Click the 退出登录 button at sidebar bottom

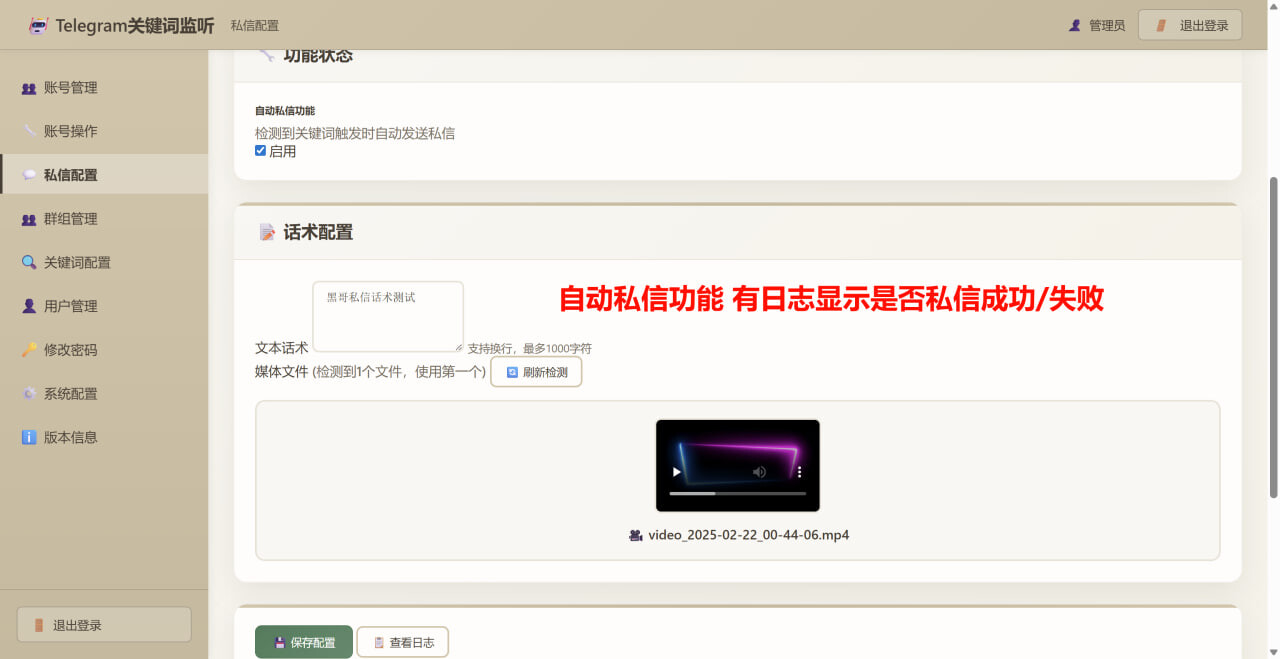104,625
